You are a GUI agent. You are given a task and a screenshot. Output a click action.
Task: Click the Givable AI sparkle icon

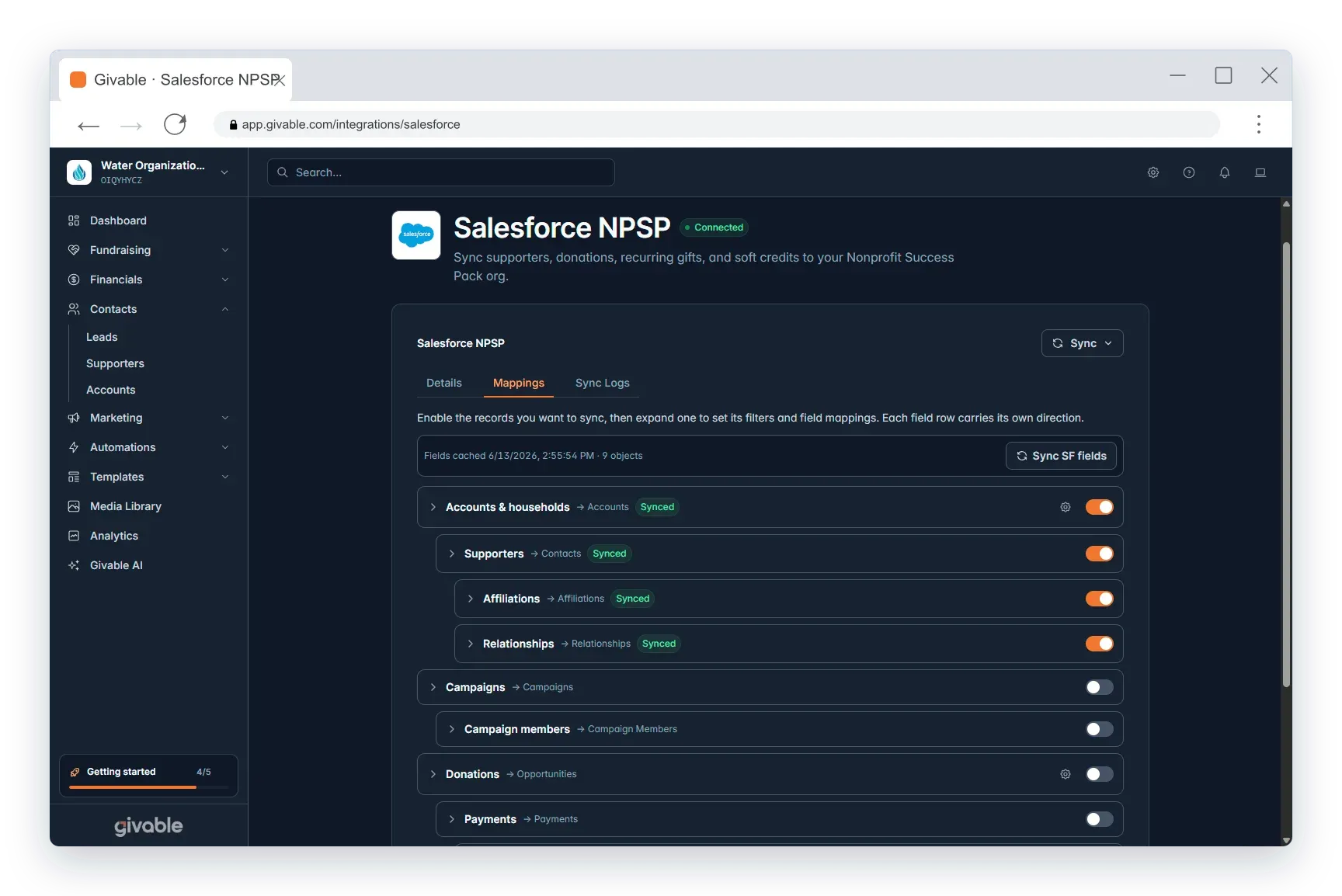[74, 565]
